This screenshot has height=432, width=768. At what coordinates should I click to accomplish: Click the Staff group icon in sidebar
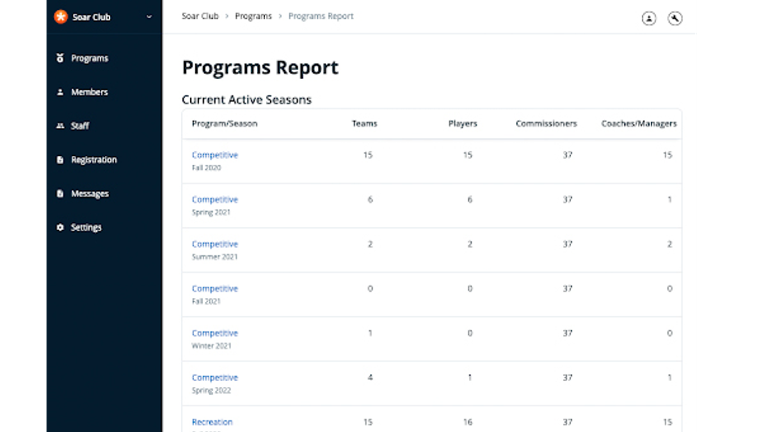pos(60,126)
